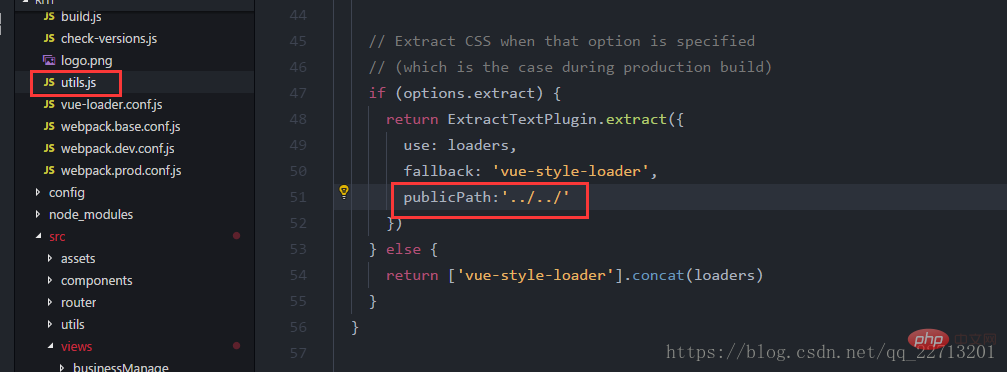Select the router folder
Screen dimensions: 1007x372
click(78, 303)
